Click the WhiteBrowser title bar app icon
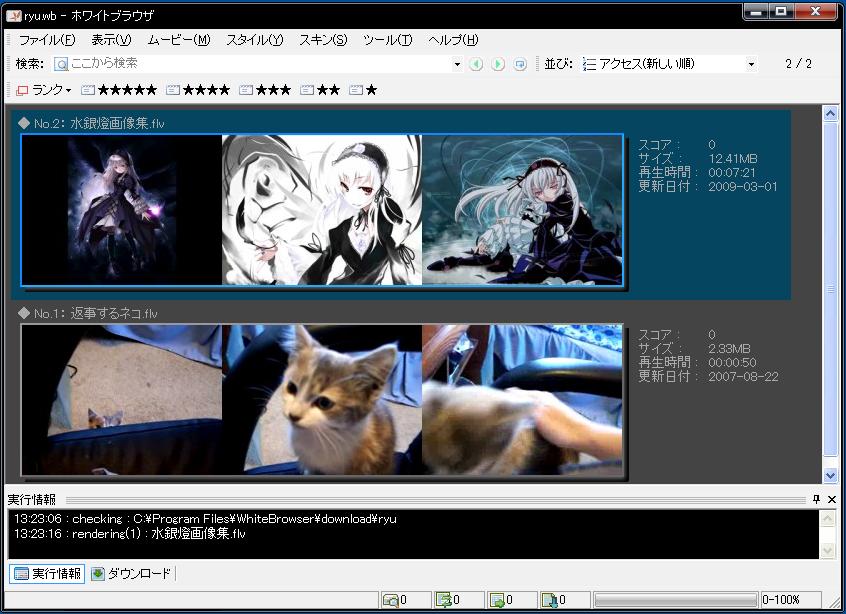846x614 pixels. [x=13, y=16]
